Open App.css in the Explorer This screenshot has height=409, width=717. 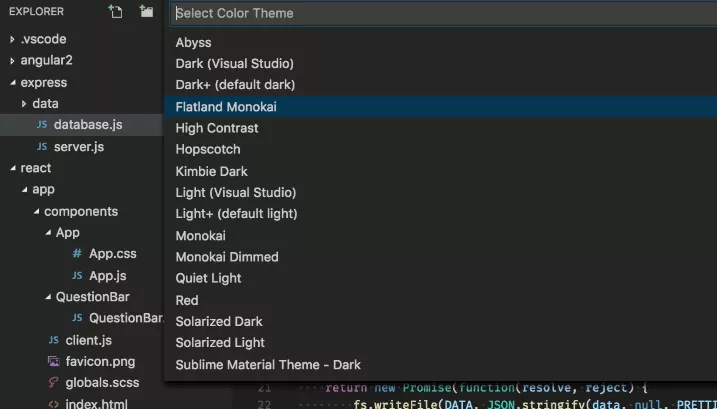click(x=112, y=253)
